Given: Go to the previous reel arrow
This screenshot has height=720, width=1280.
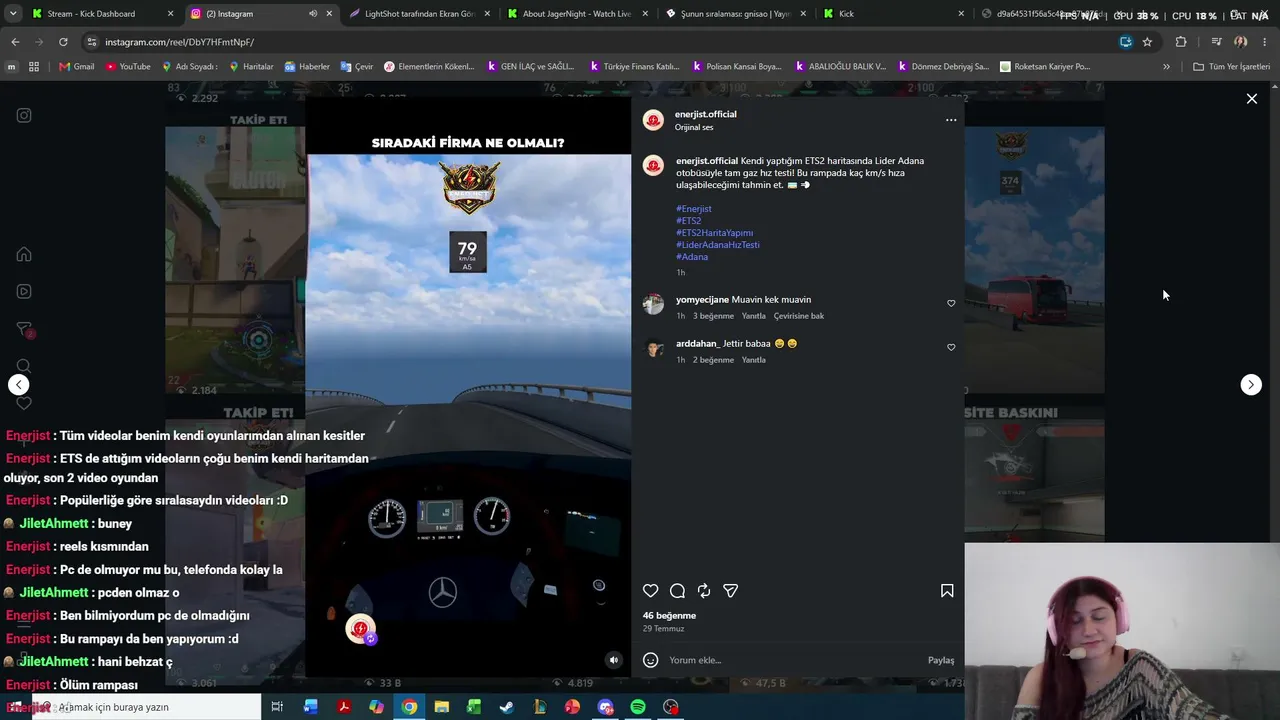Looking at the screenshot, I should coord(18,385).
